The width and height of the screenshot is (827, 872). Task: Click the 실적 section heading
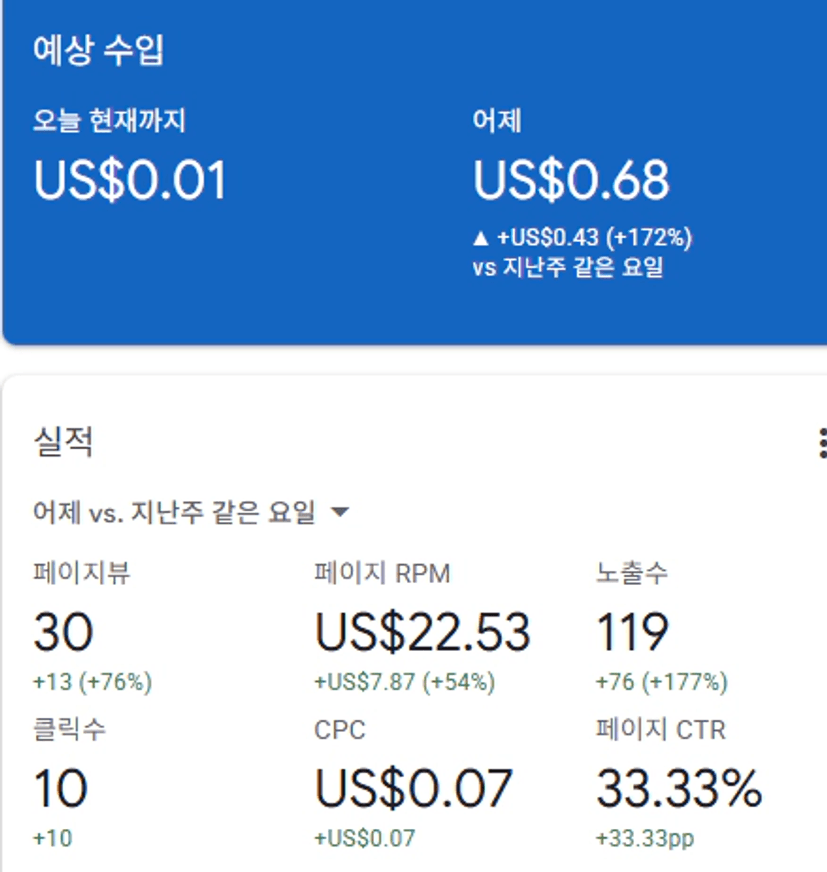click(64, 442)
